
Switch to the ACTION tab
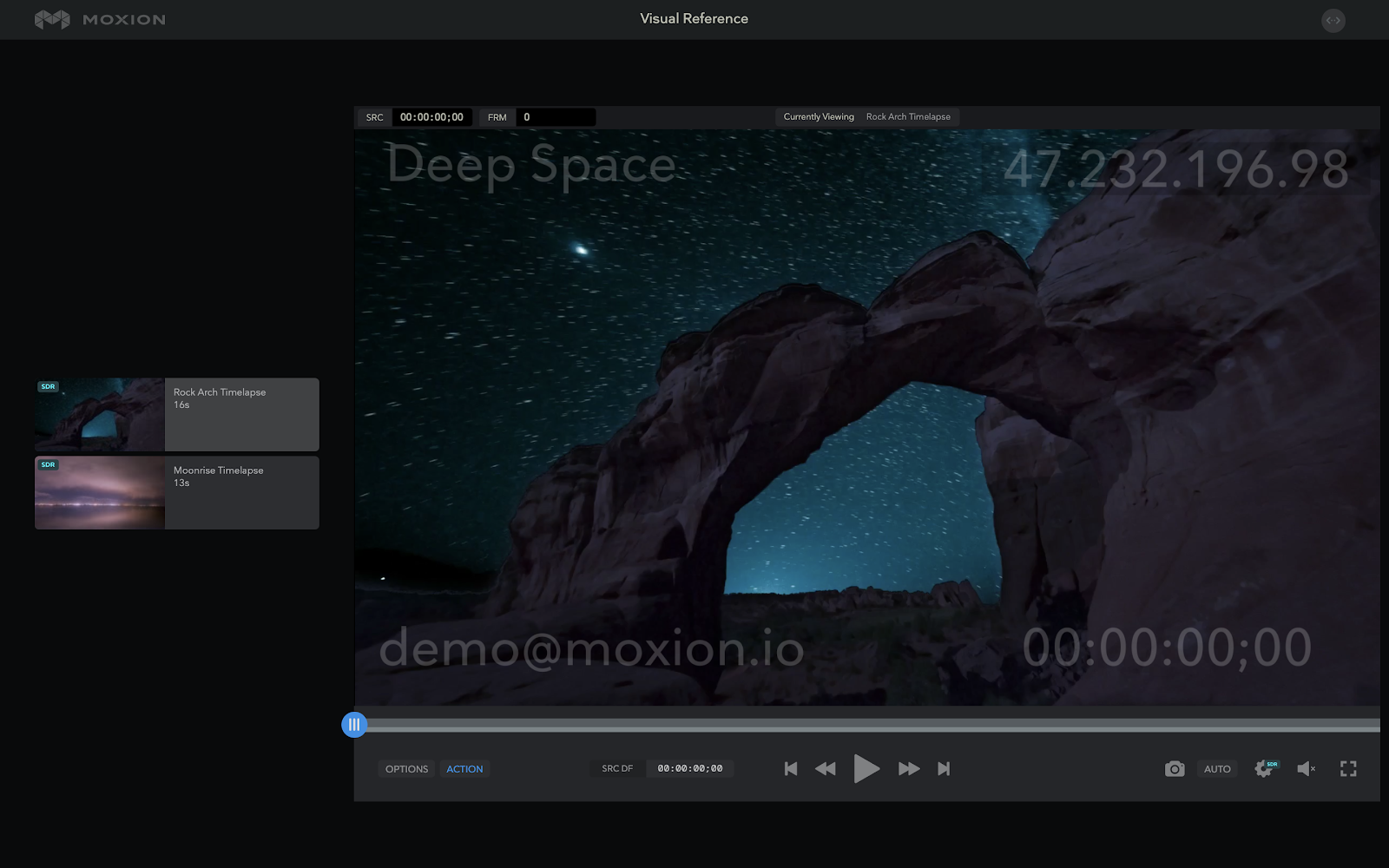point(464,769)
